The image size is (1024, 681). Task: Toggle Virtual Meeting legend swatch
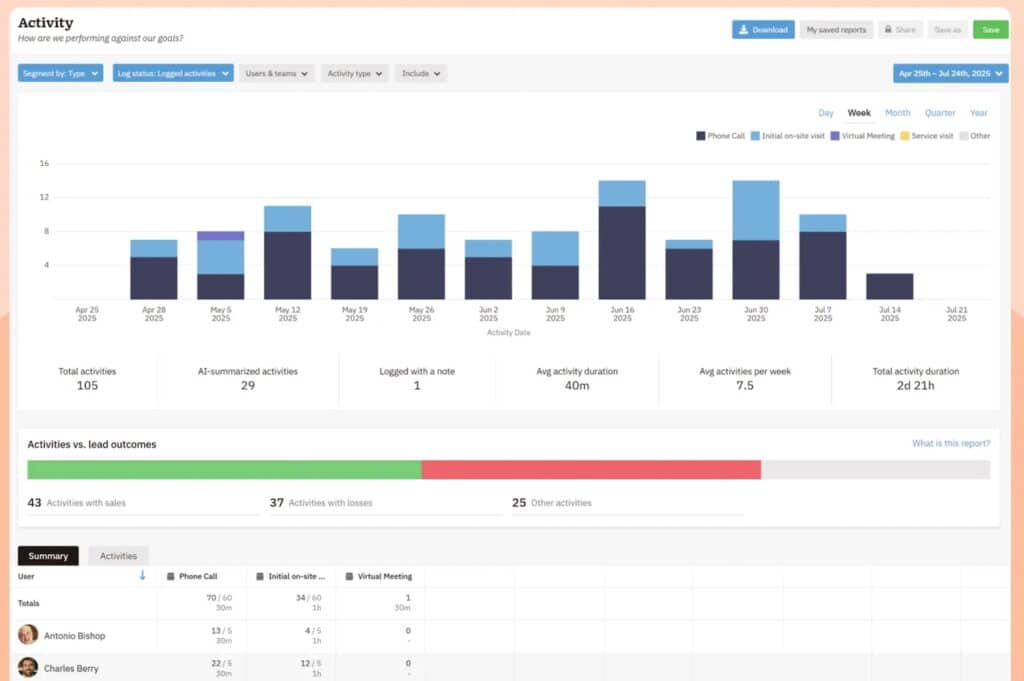point(835,136)
